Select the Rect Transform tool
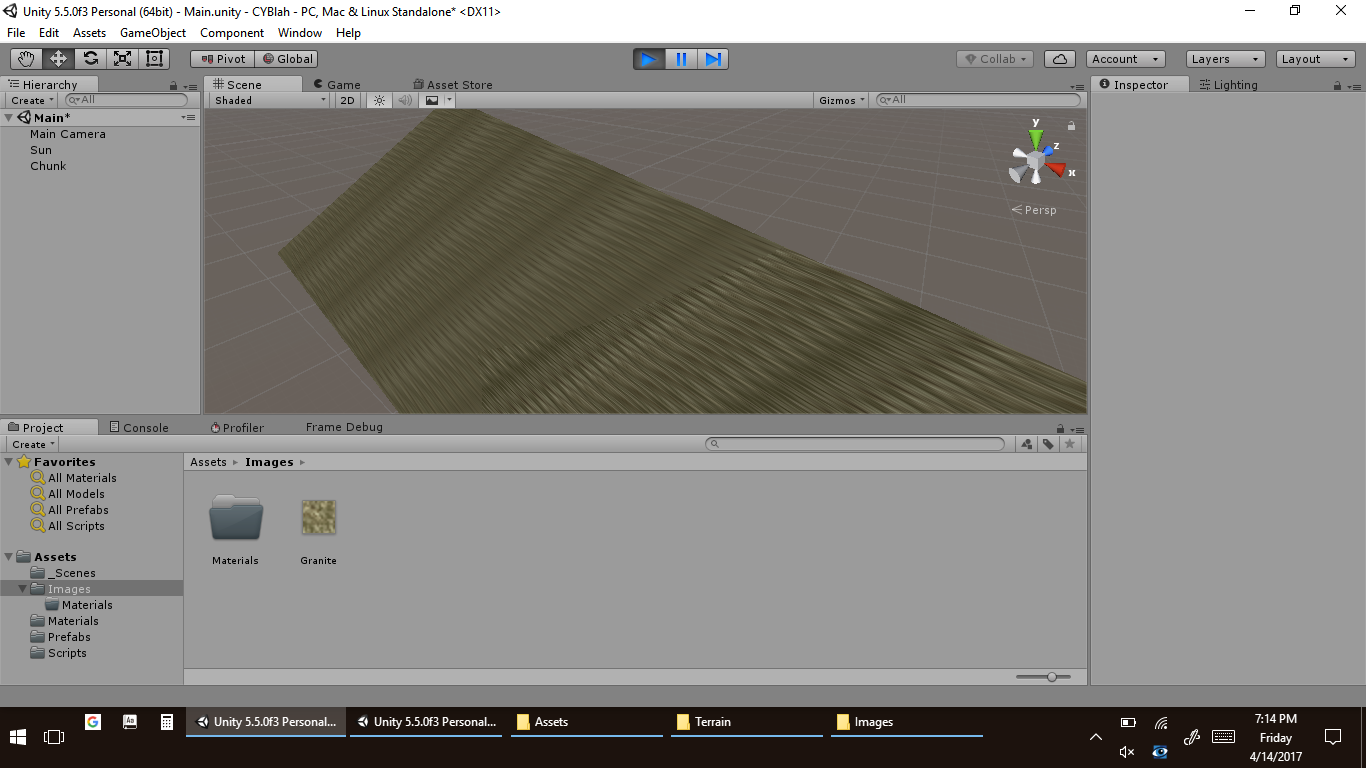Image resolution: width=1366 pixels, height=768 pixels. coord(154,59)
